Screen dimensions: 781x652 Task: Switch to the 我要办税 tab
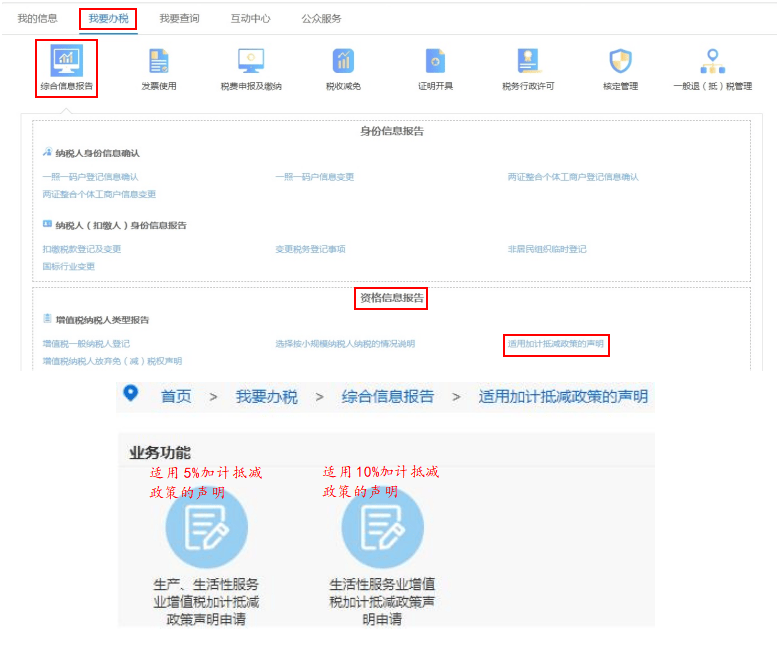(x=108, y=19)
